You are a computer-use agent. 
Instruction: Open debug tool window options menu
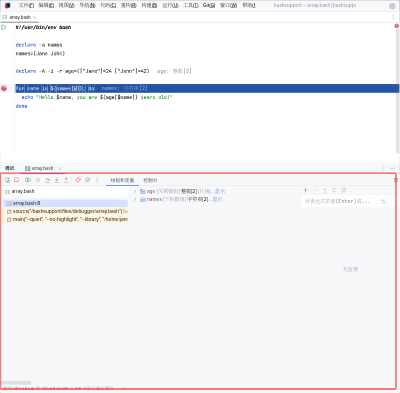[383, 168]
